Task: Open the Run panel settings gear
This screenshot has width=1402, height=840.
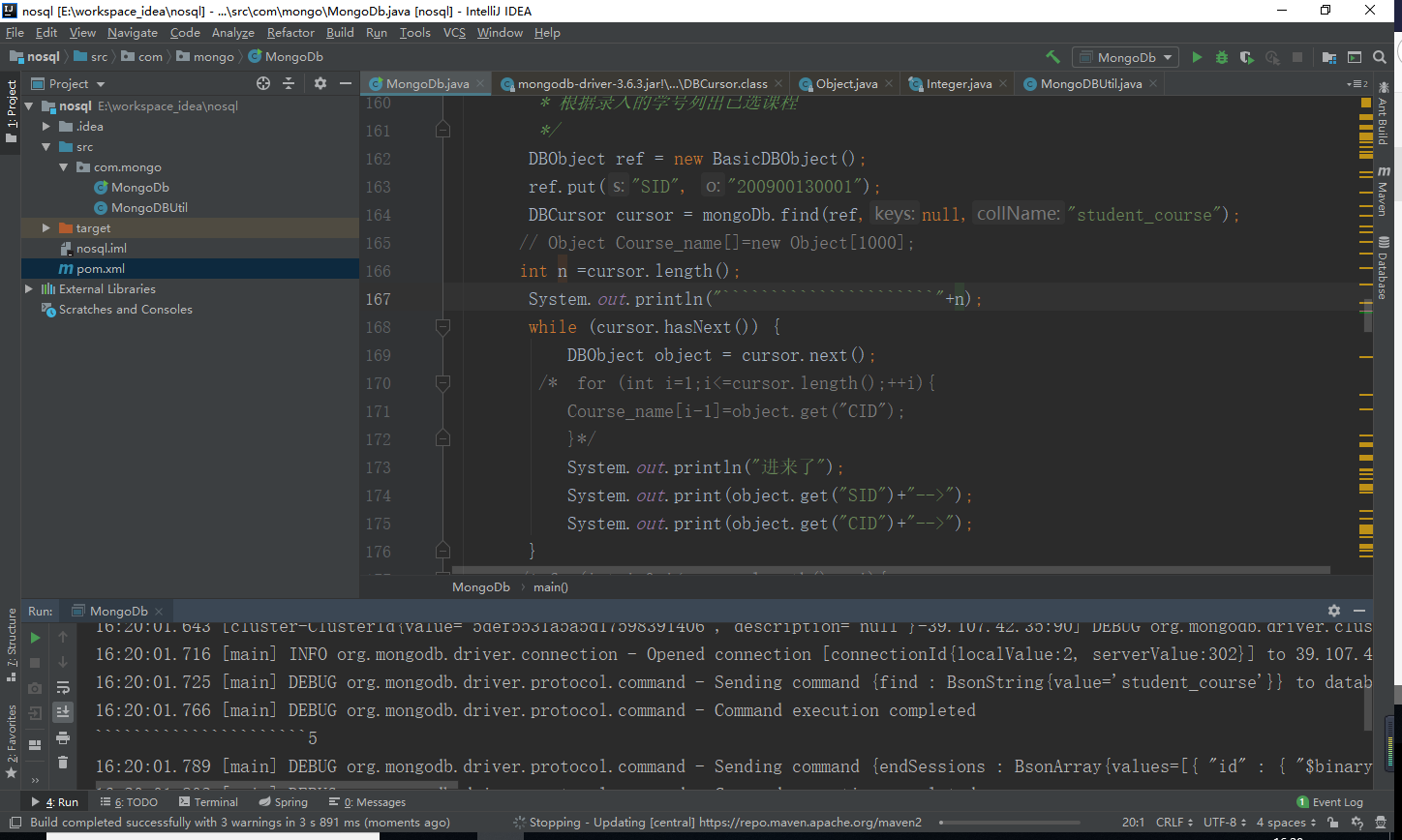Action: tap(1334, 611)
